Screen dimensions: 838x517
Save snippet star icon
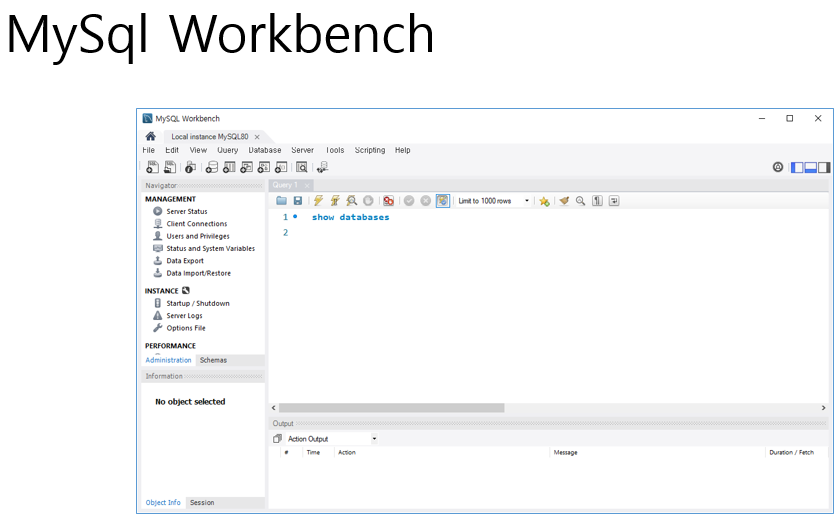(x=544, y=201)
